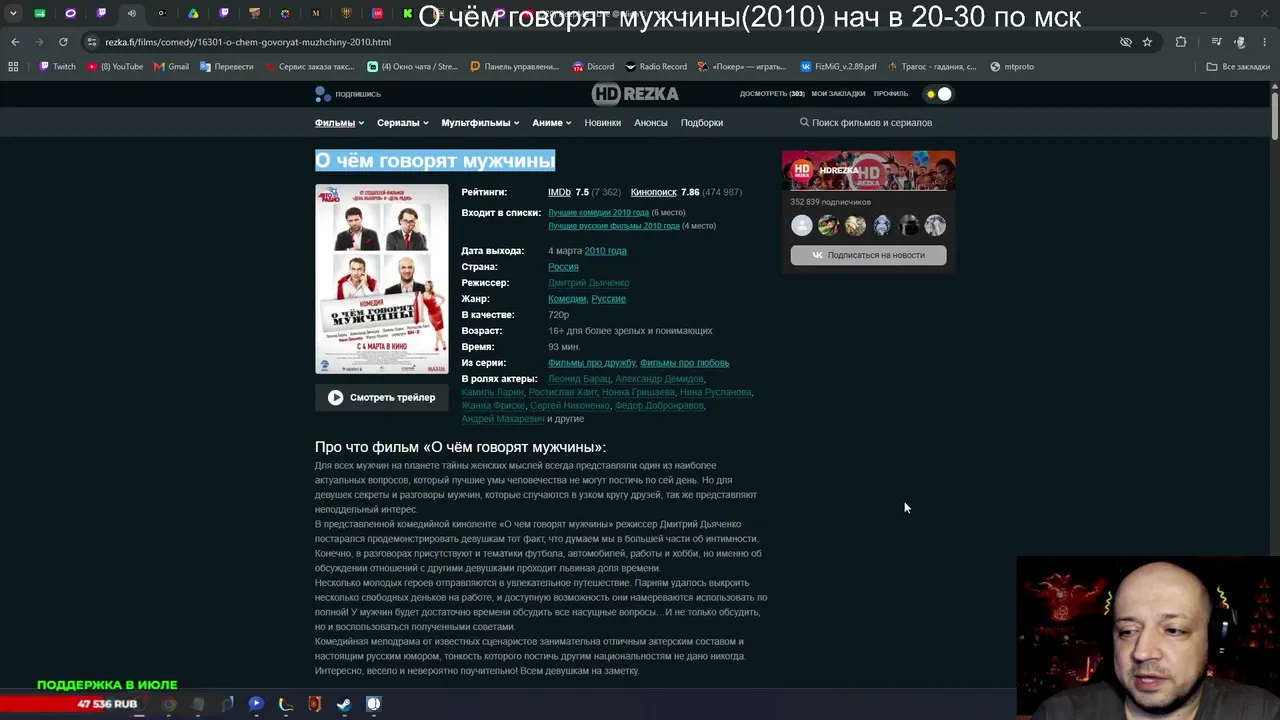Open the media controls icon in toolbar

pyautogui.click(x=1216, y=42)
